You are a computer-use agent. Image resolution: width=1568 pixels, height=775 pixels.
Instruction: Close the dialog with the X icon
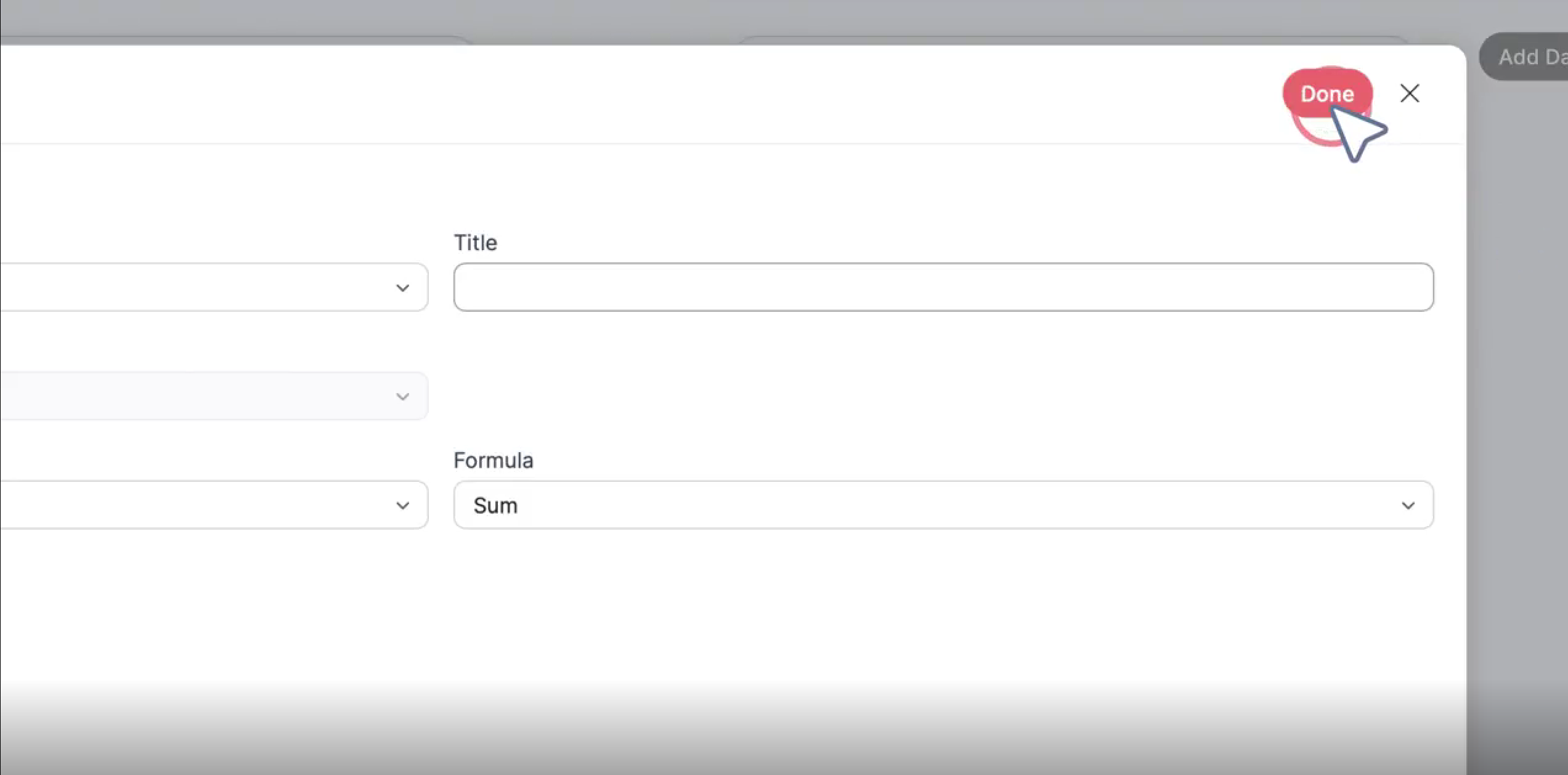coord(1409,94)
